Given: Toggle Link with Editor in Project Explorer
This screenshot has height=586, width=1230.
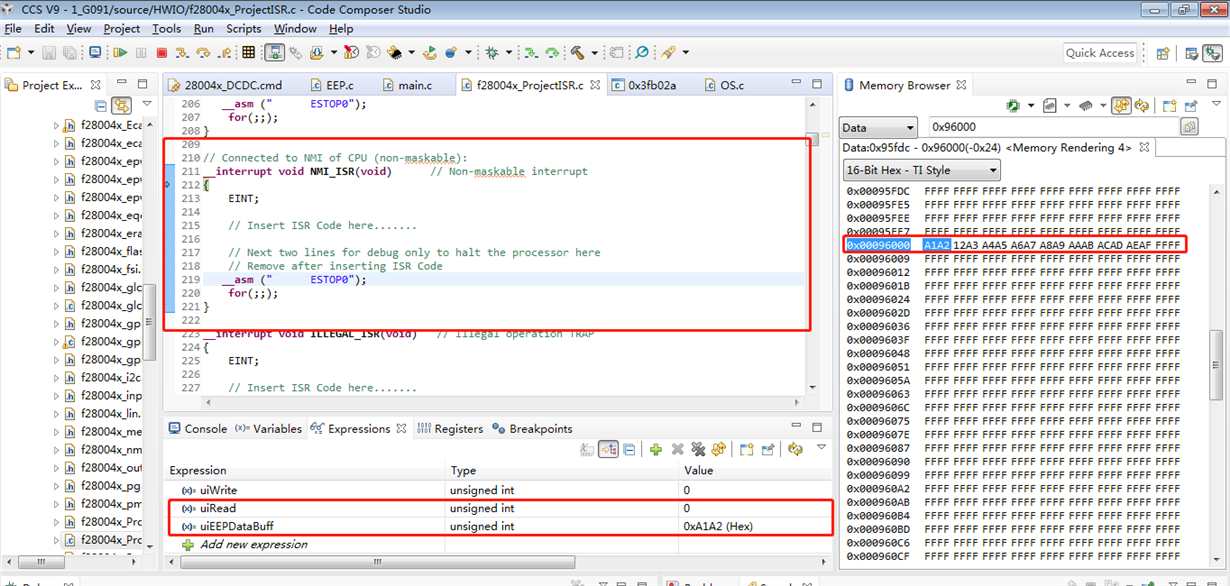Looking at the screenshot, I should point(121,105).
